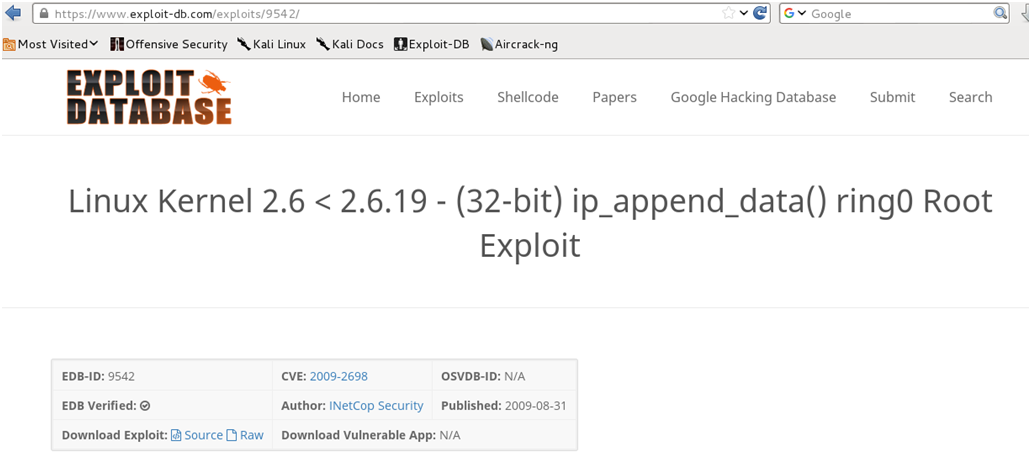This screenshot has width=1031, height=459.
Task: Open the Shellcode navigation item
Action: 528,97
